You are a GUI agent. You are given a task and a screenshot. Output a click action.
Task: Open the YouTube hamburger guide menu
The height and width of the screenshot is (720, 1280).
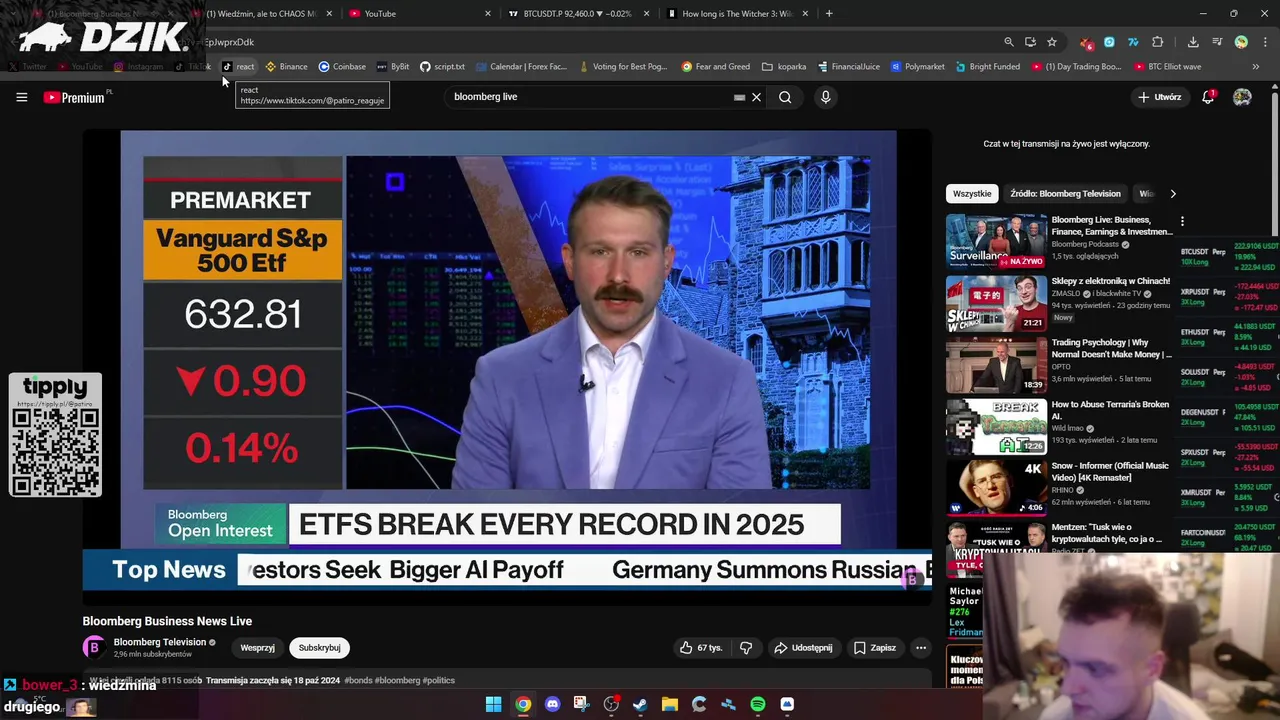21,97
